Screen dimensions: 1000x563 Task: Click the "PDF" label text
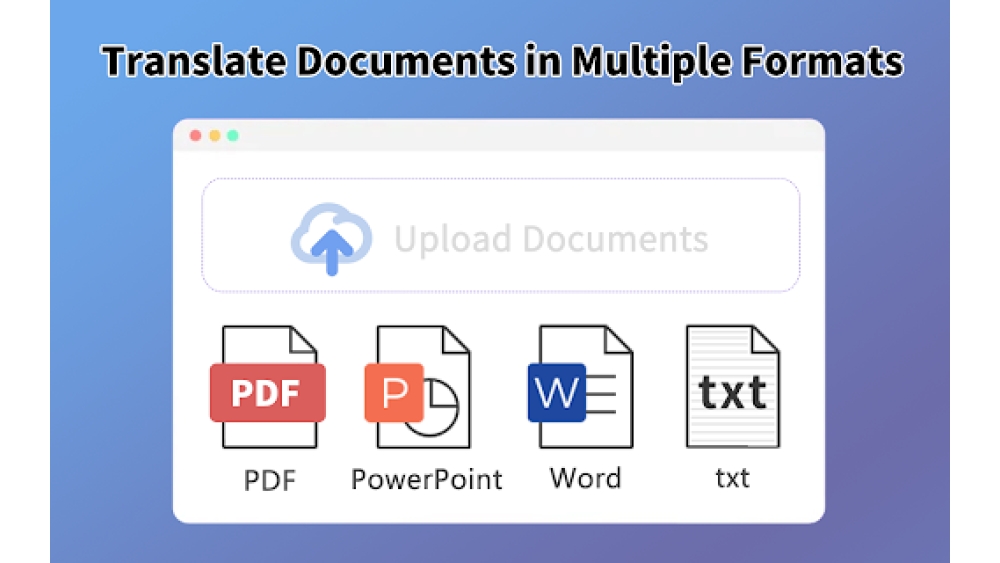(270, 480)
